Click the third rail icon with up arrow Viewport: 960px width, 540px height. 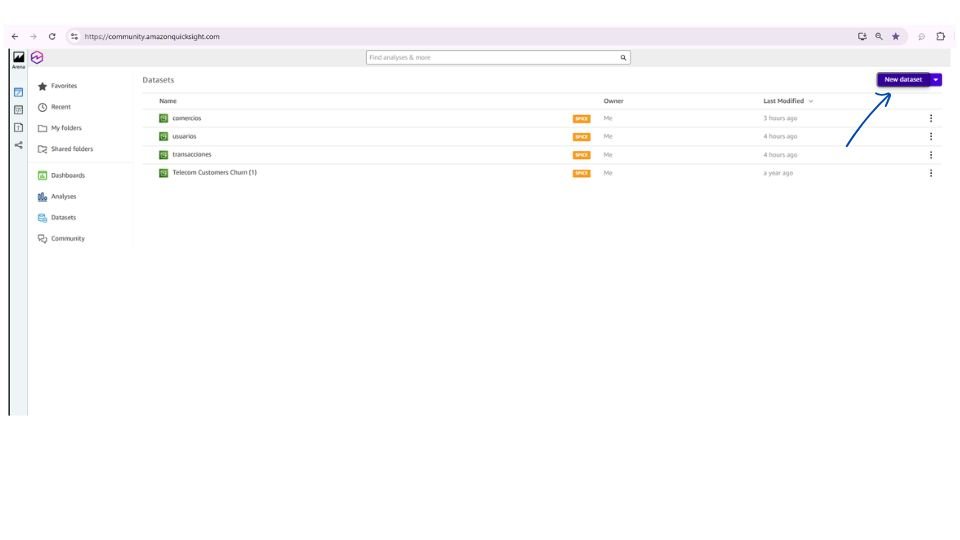pyautogui.click(x=18, y=127)
